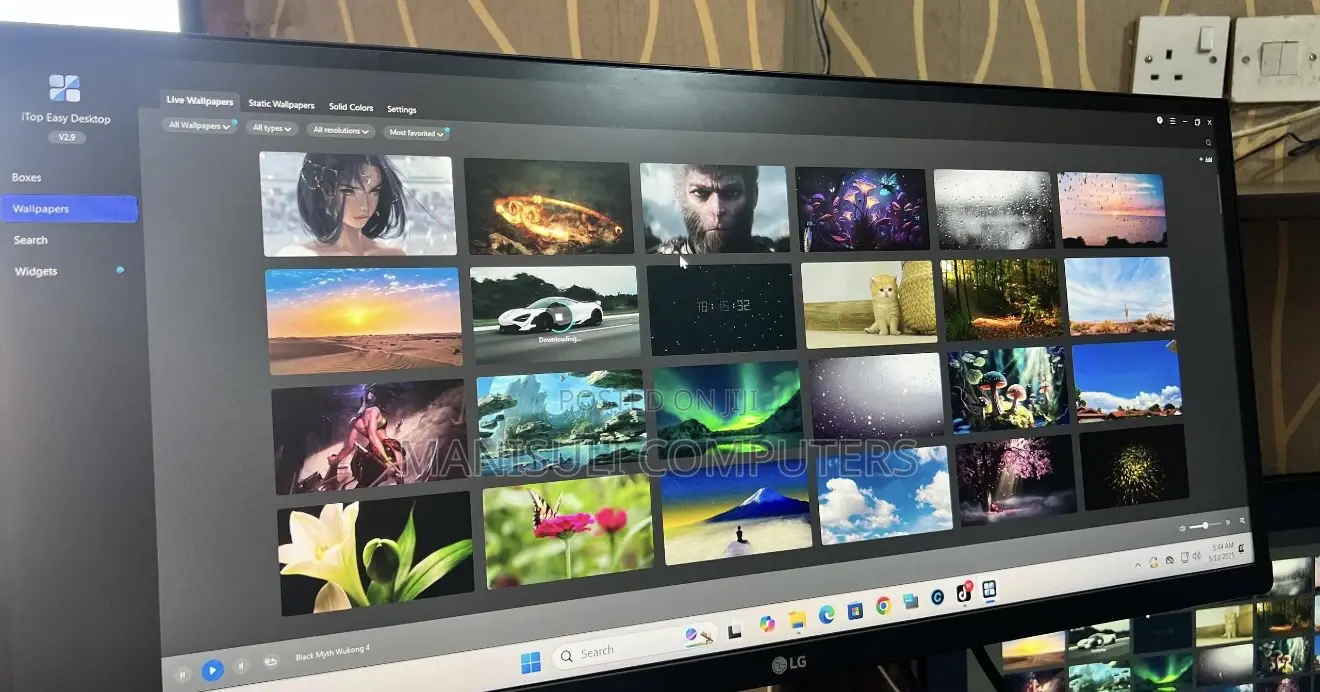Click the iTop Easy Desktop logo icon
Screen dimensions: 1320x692
pos(65,88)
